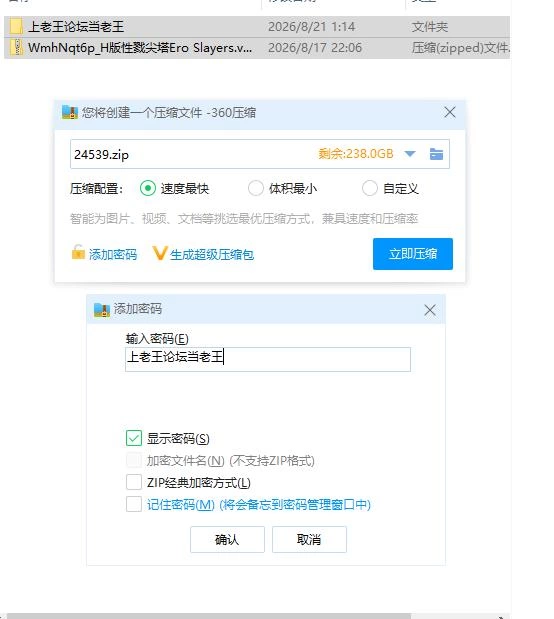Click the 智能为图片、视频 description text
This screenshot has height=619, width=554.
[x=244, y=218]
